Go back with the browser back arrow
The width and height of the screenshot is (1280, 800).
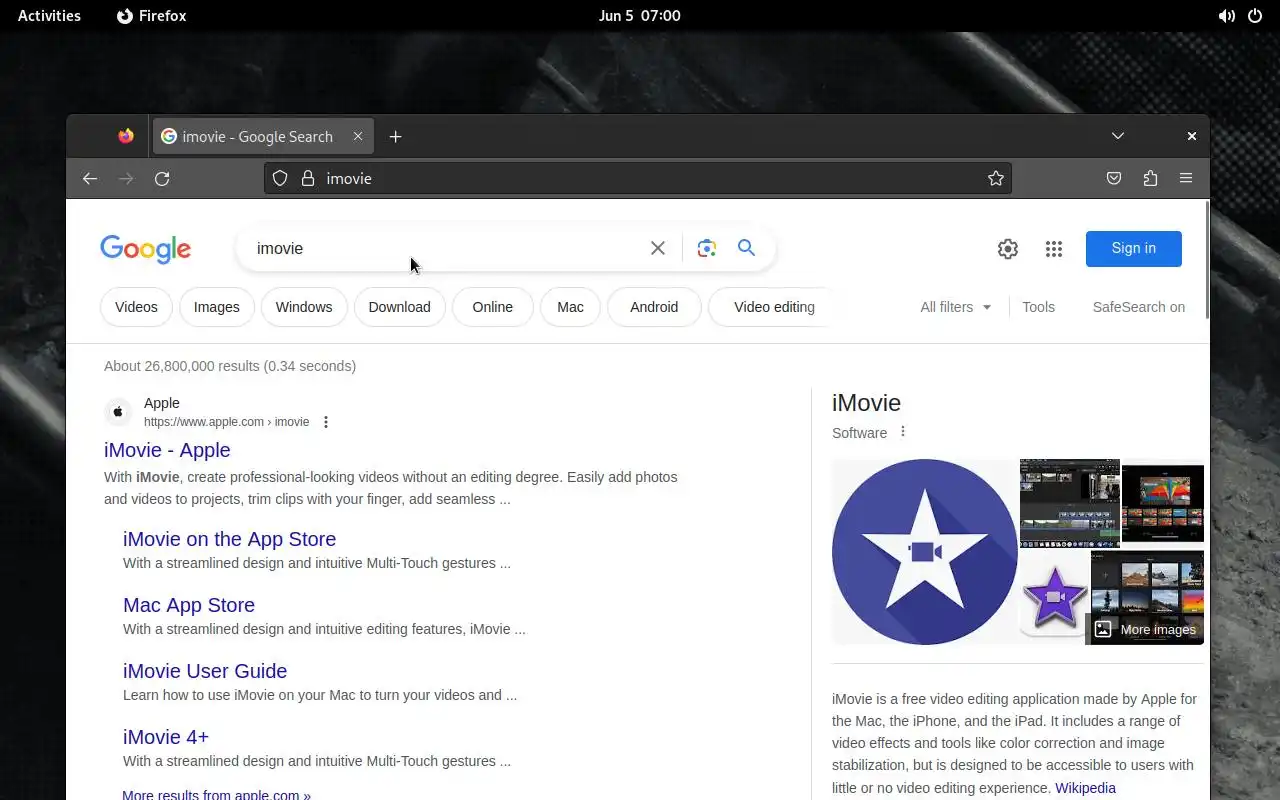(90, 178)
